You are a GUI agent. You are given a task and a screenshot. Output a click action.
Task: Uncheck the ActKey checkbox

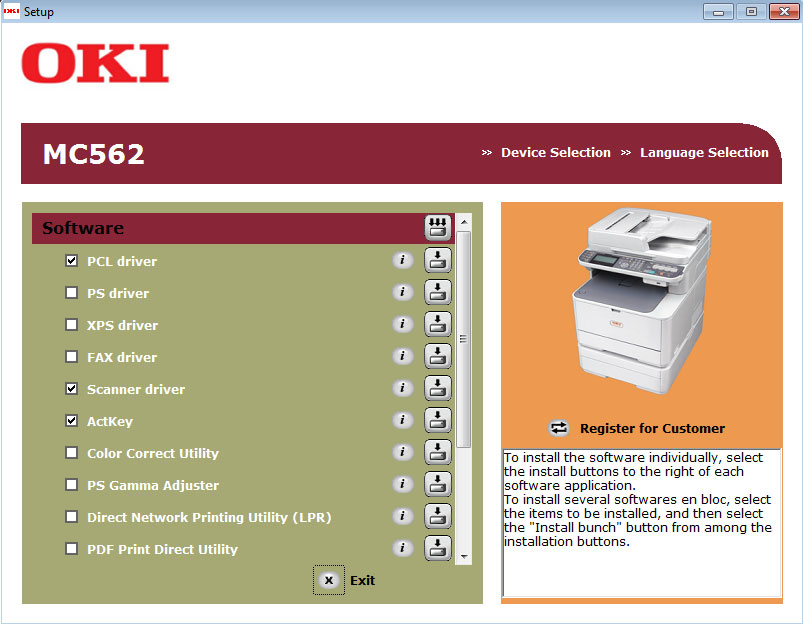click(x=72, y=421)
